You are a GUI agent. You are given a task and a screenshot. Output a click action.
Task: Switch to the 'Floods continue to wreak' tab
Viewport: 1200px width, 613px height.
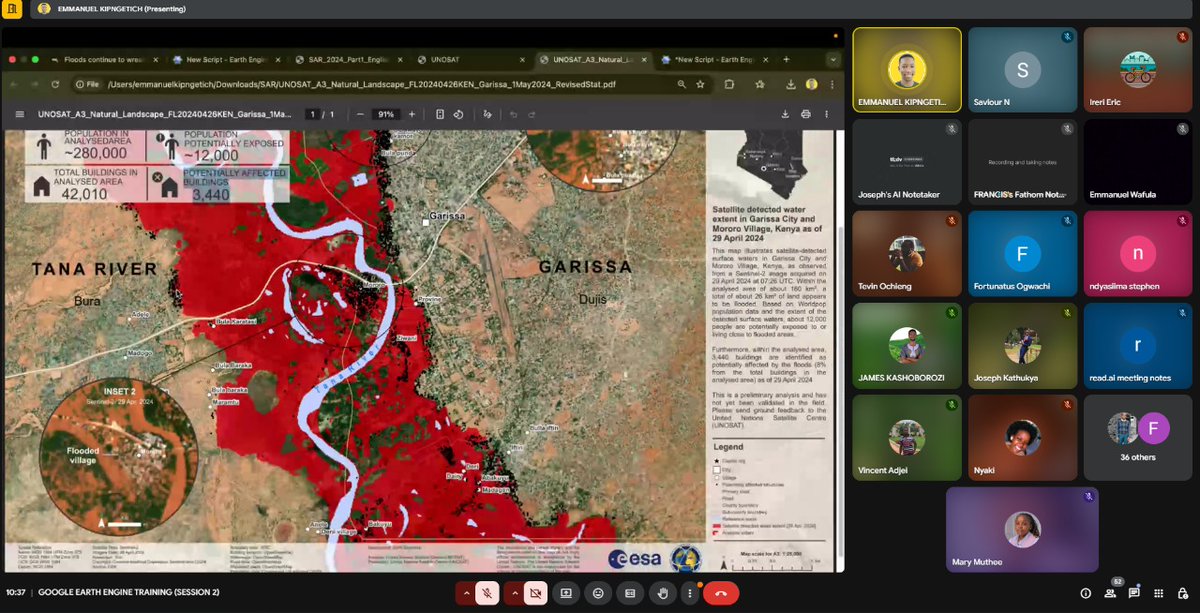105,59
